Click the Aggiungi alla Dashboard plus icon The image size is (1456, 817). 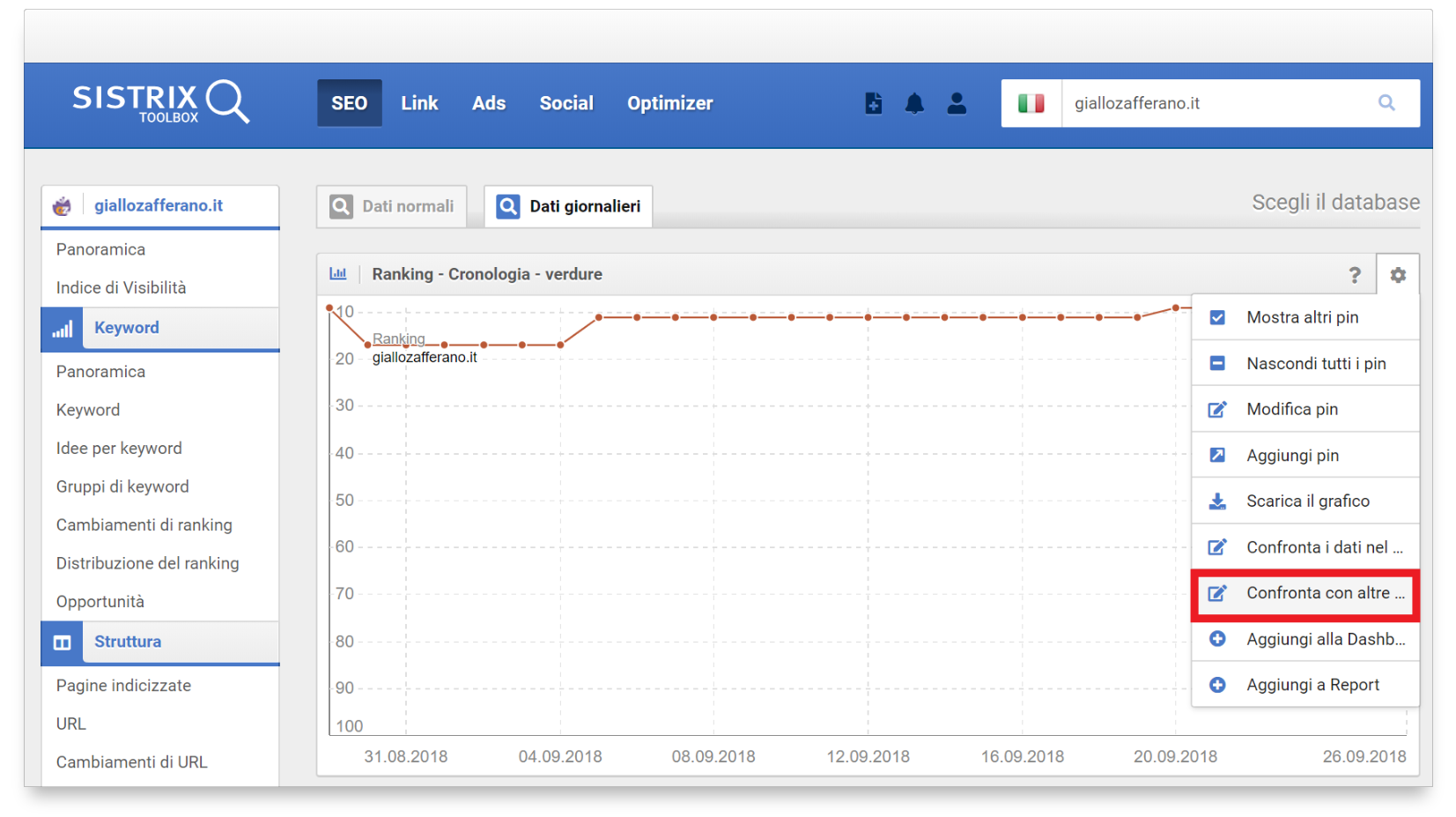[1217, 639]
